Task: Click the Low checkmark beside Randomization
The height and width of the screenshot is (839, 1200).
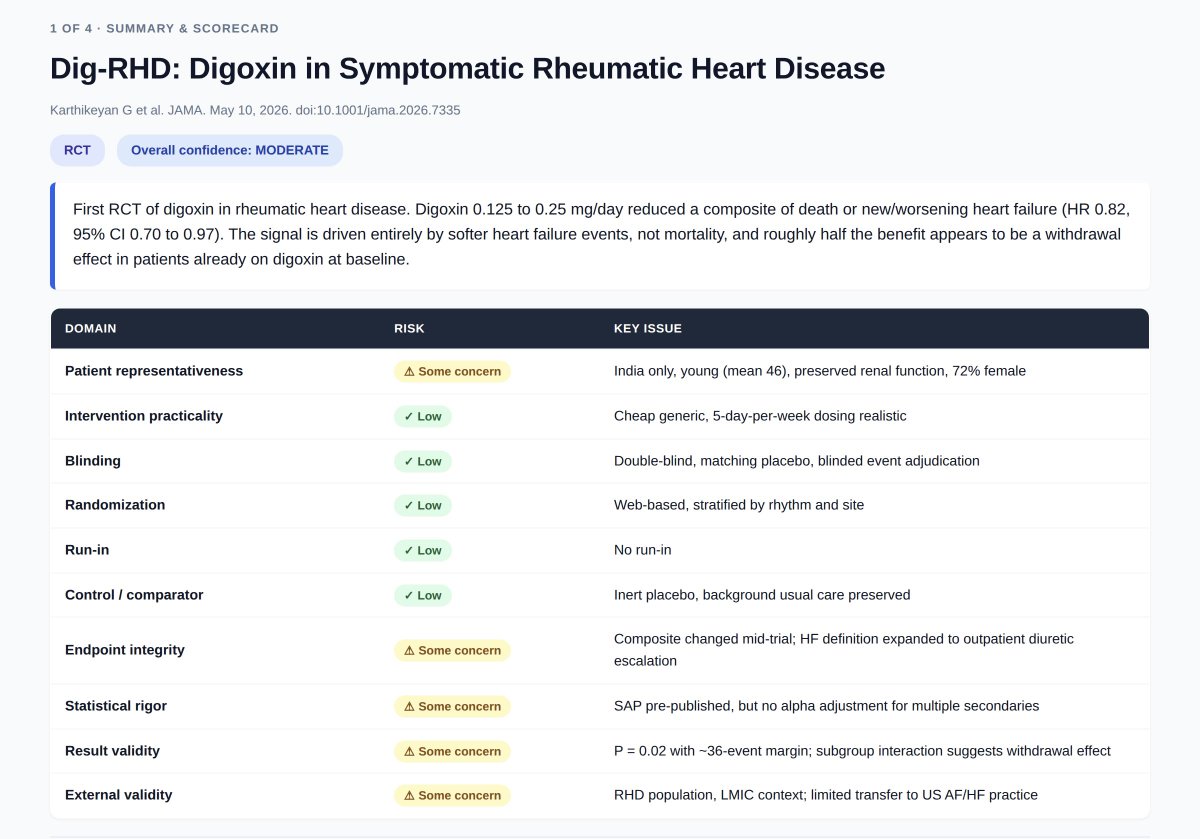Action: (x=409, y=505)
